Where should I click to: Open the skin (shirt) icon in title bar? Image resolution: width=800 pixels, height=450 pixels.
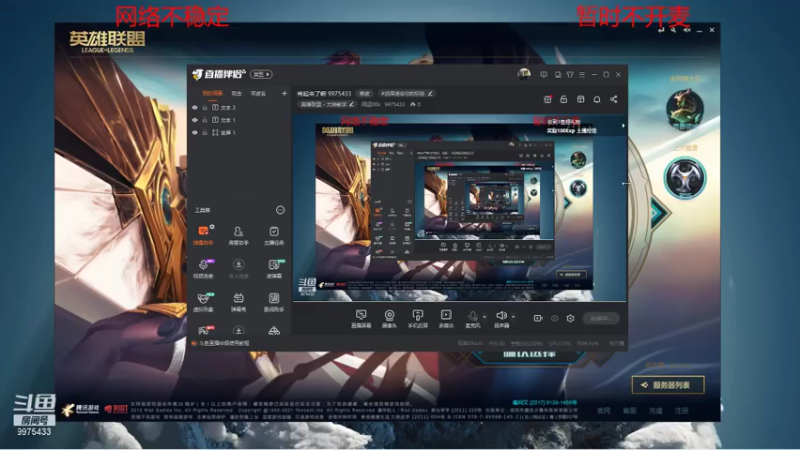(570, 74)
